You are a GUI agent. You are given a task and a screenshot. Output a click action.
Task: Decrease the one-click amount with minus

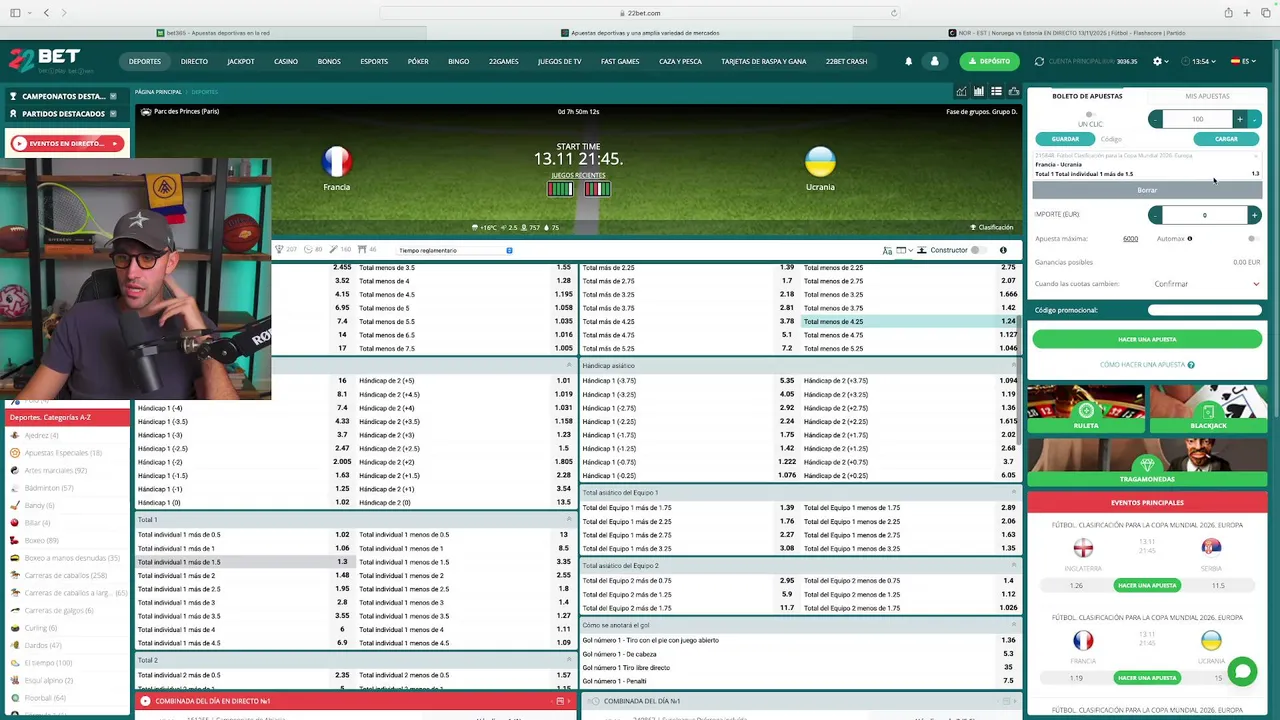1156,119
